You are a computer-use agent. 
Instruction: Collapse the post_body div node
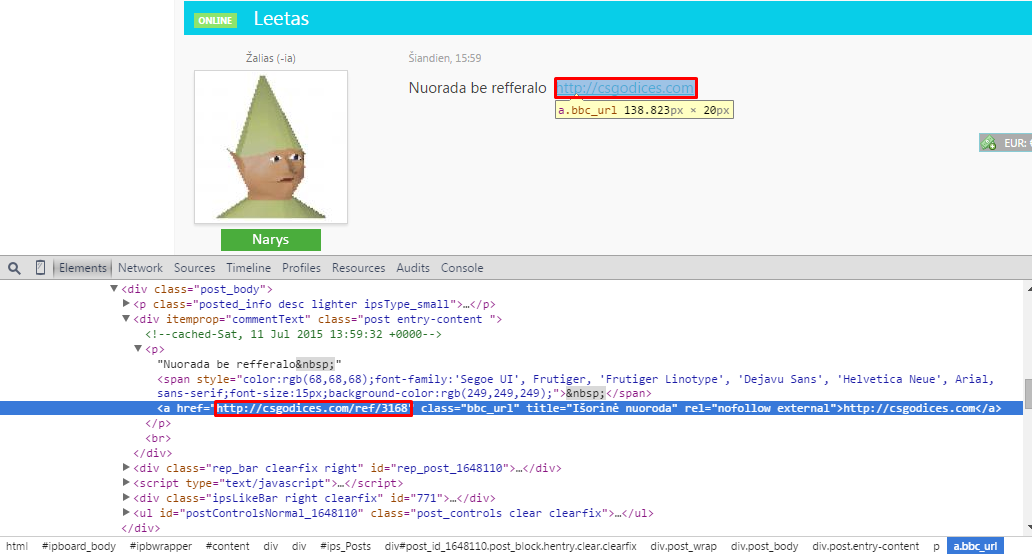pyautogui.click(x=114, y=288)
